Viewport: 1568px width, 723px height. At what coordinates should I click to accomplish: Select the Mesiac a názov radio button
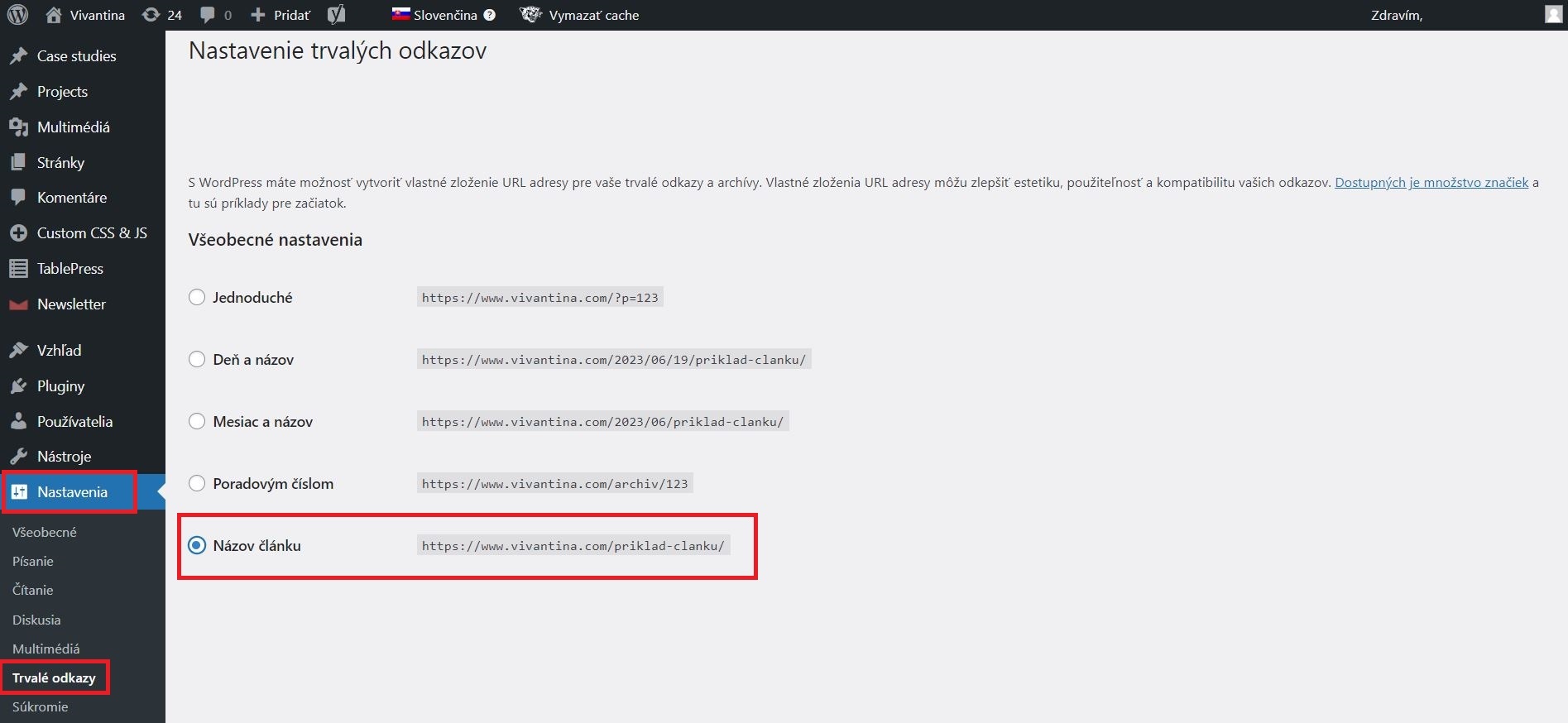pos(197,421)
